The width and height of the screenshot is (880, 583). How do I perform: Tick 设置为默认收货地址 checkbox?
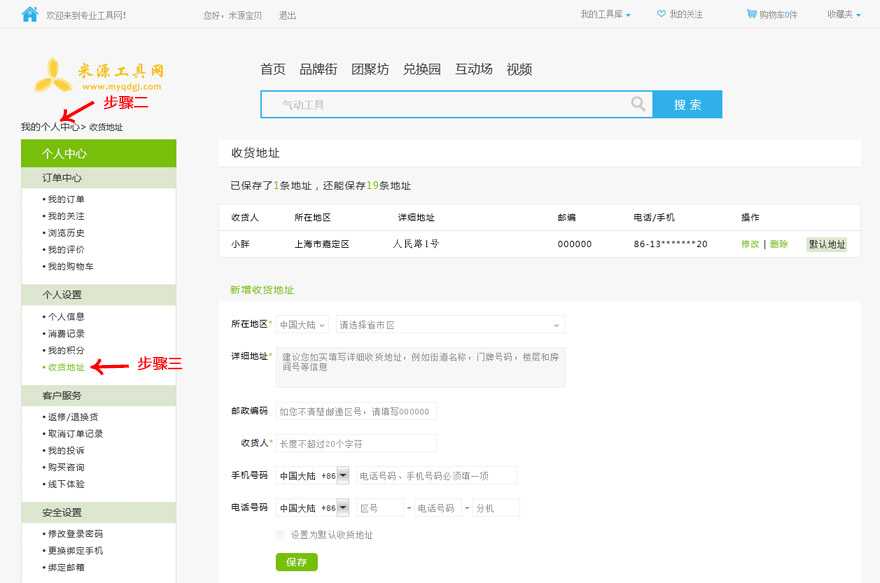280,535
